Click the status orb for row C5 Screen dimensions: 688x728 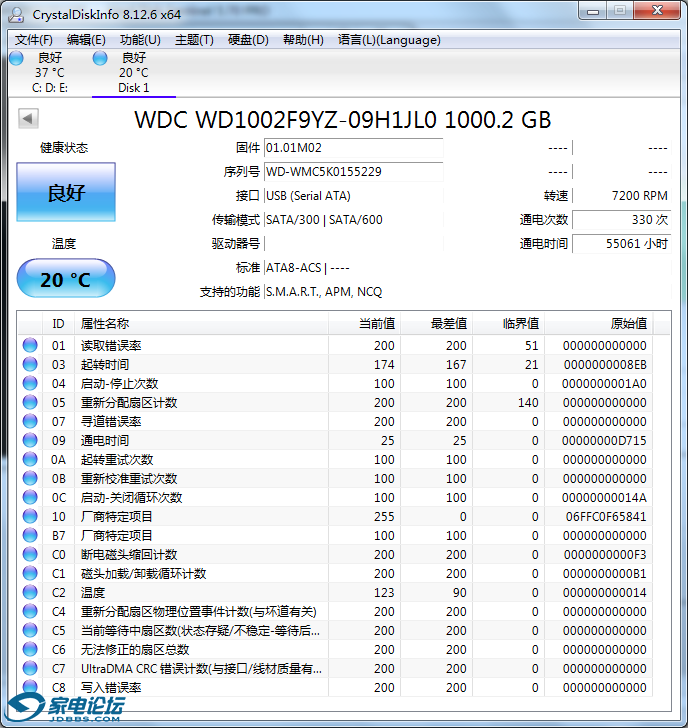coord(30,630)
